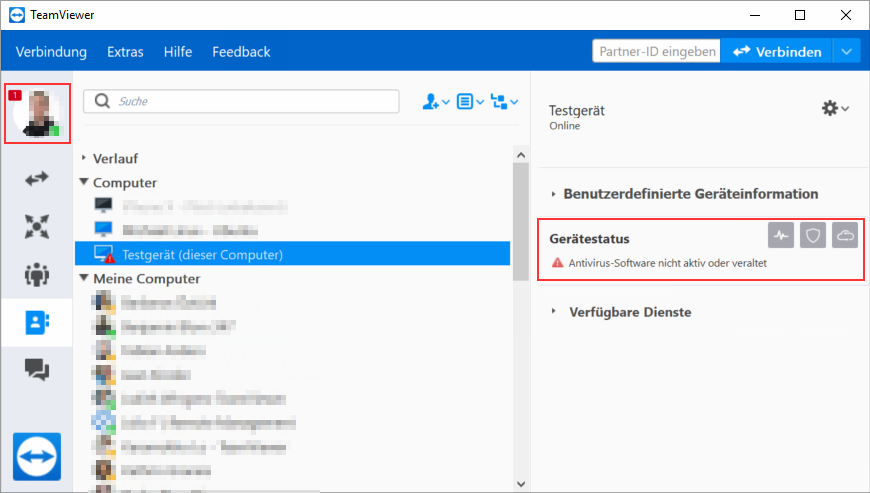
Task: Click the endpoint protection shield icon
Action: 813,235
